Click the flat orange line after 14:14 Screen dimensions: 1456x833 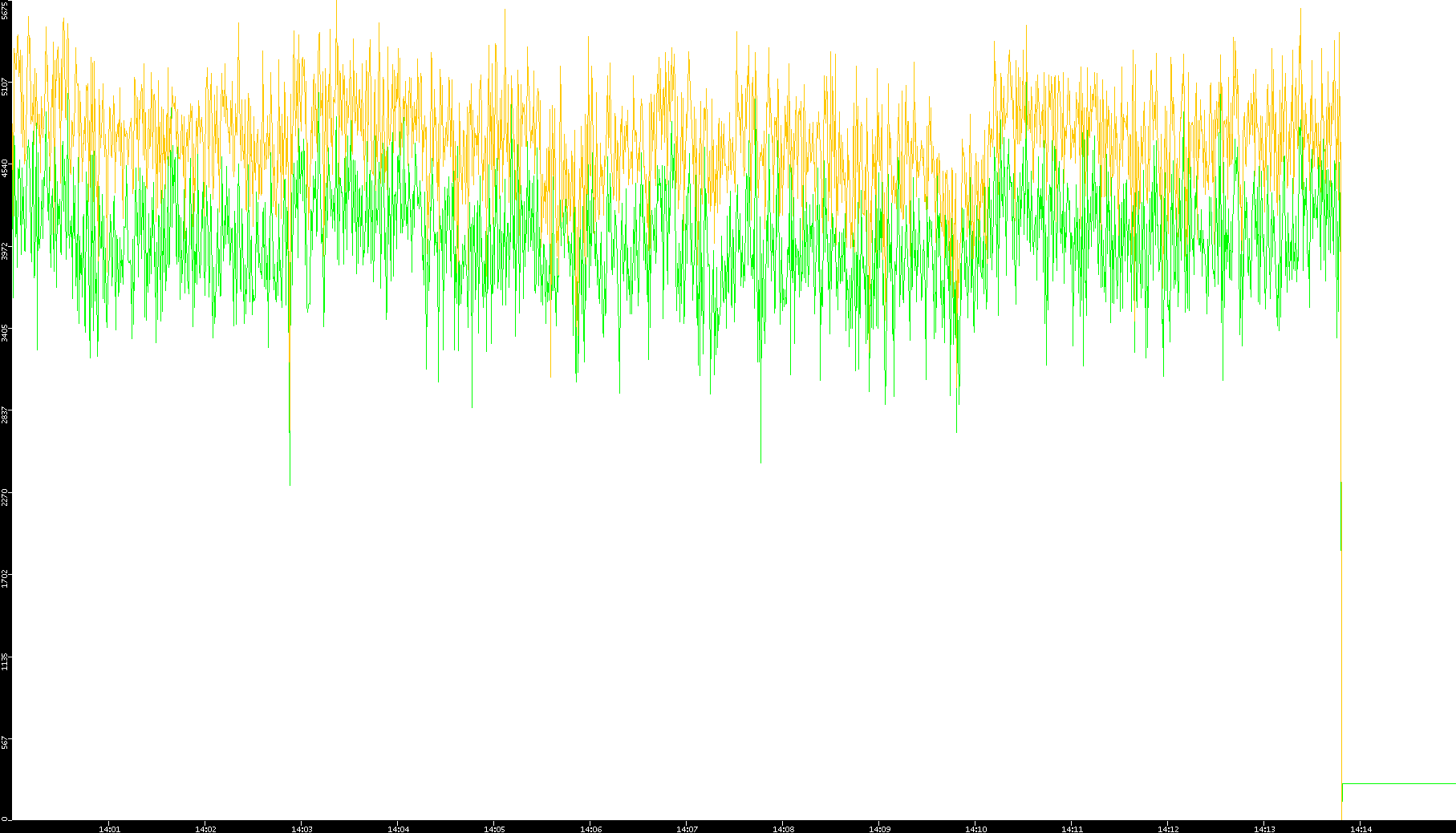(x=1400, y=783)
